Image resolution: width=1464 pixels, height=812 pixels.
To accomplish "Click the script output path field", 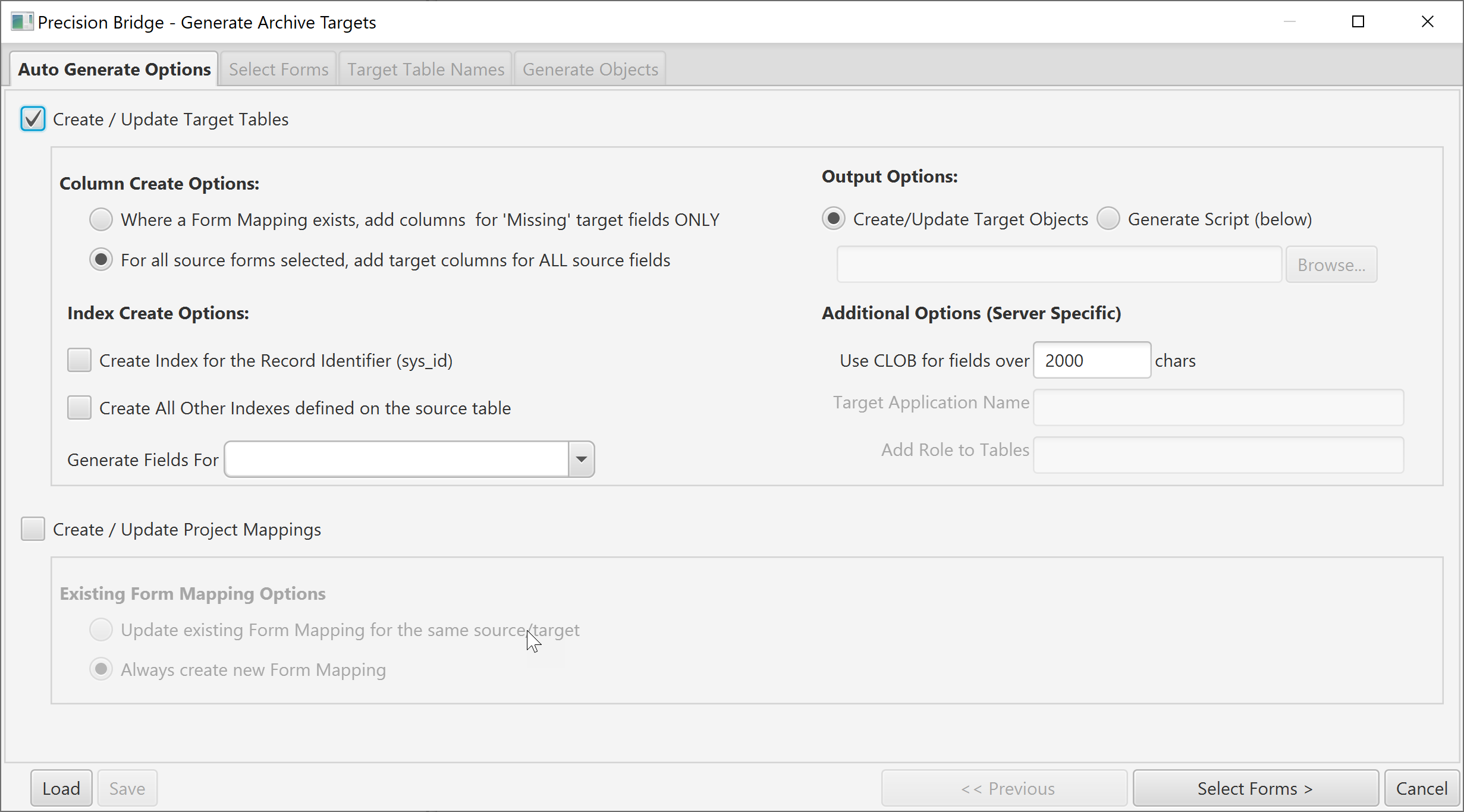I will coord(1059,265).
